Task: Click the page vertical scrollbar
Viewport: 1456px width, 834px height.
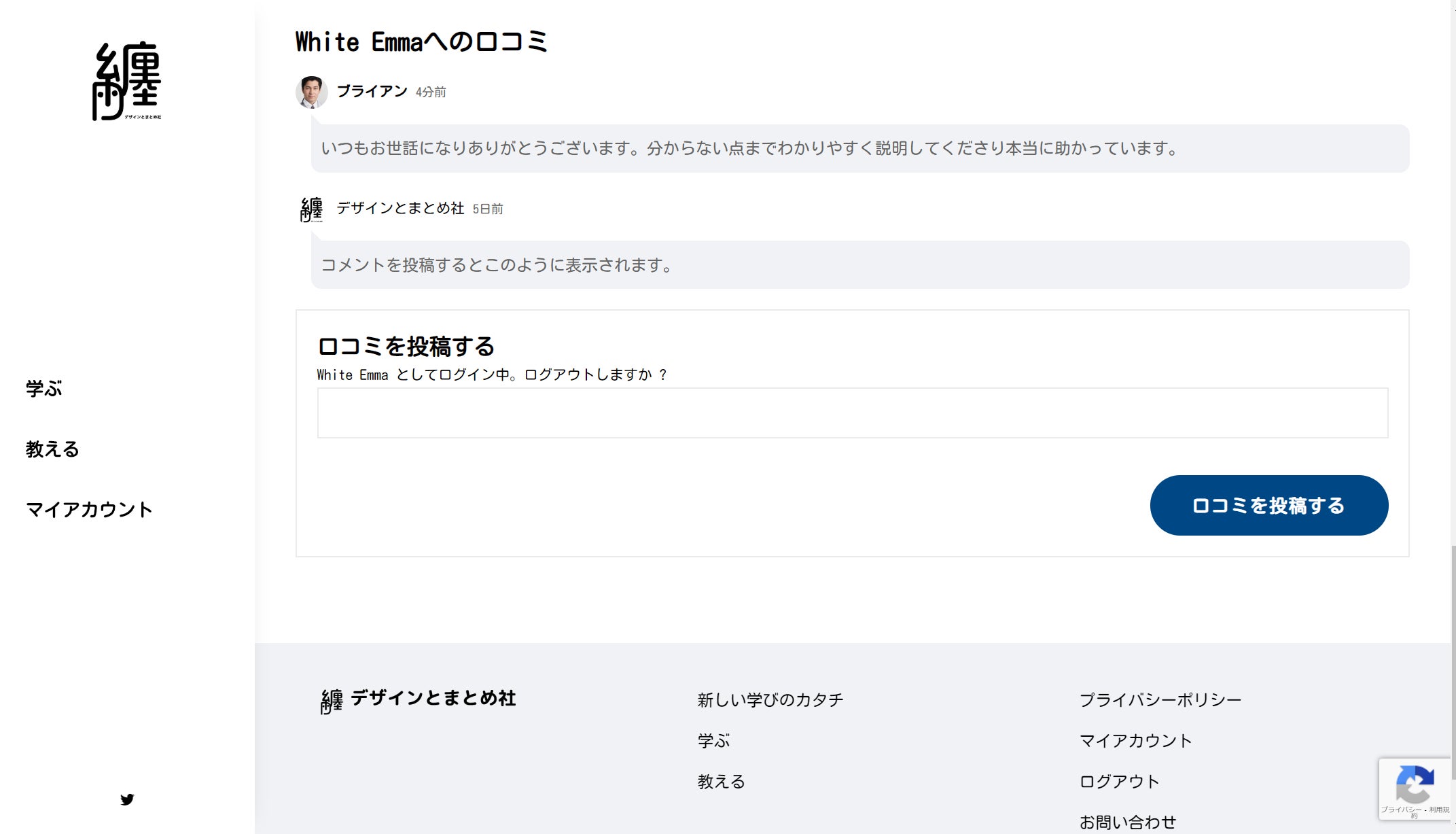Action: tap(1453, 663)
